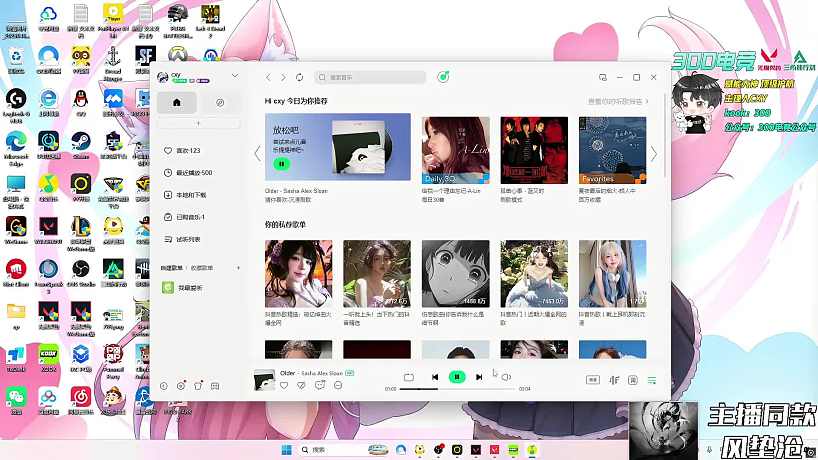The width and height of the screenshot is (818, 460).
Task: Open the home tab with house icon
Action: [x=177, y=103]
